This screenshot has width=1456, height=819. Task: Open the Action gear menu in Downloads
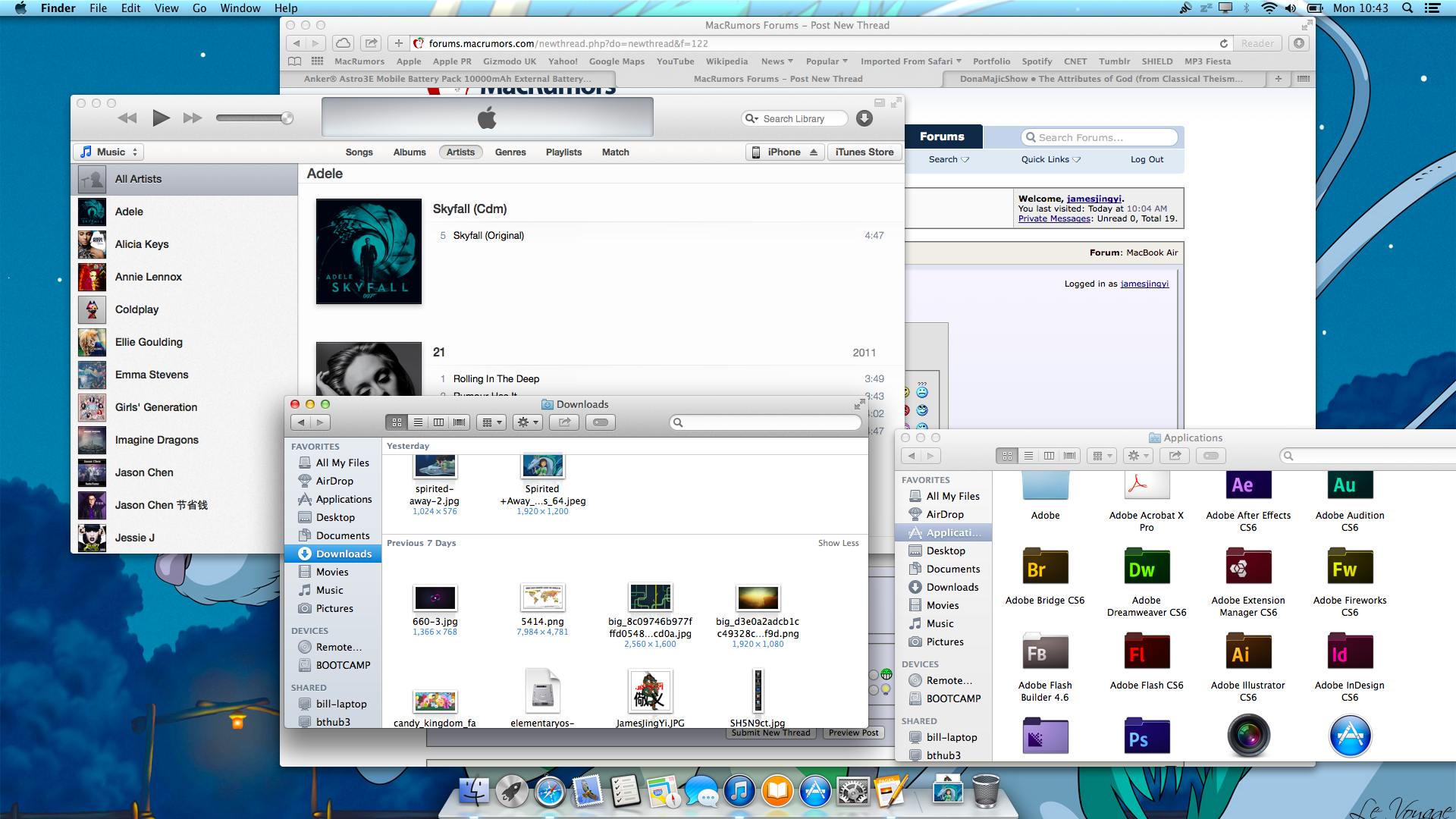(527, 422)
